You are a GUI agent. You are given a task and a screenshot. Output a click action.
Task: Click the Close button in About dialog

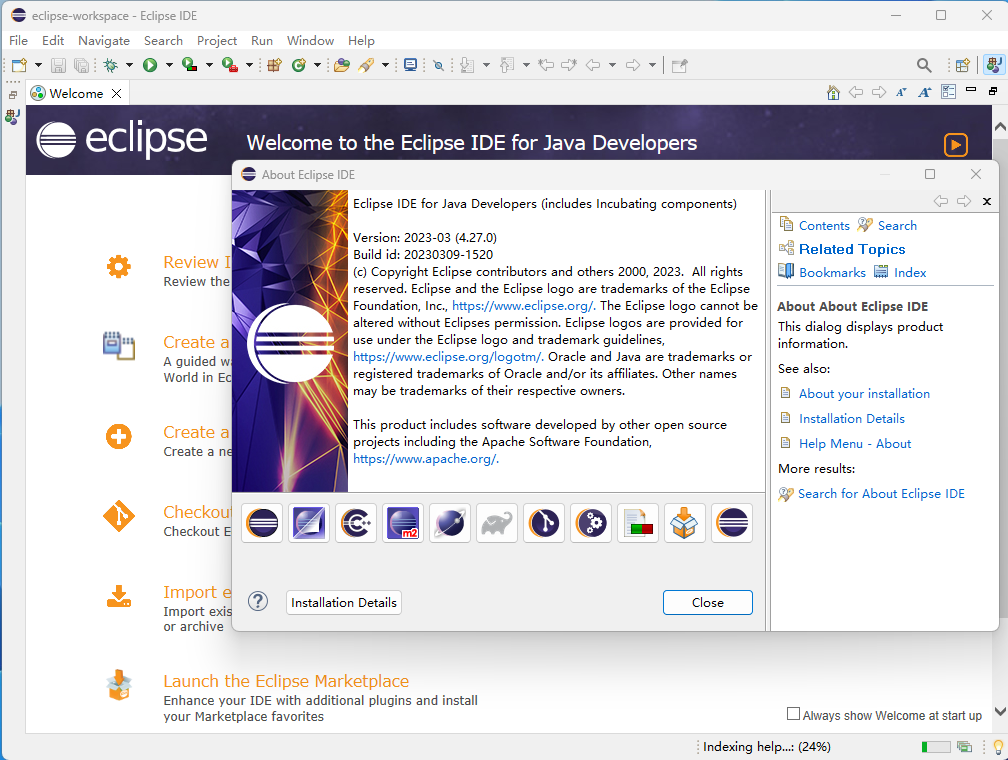708,602
